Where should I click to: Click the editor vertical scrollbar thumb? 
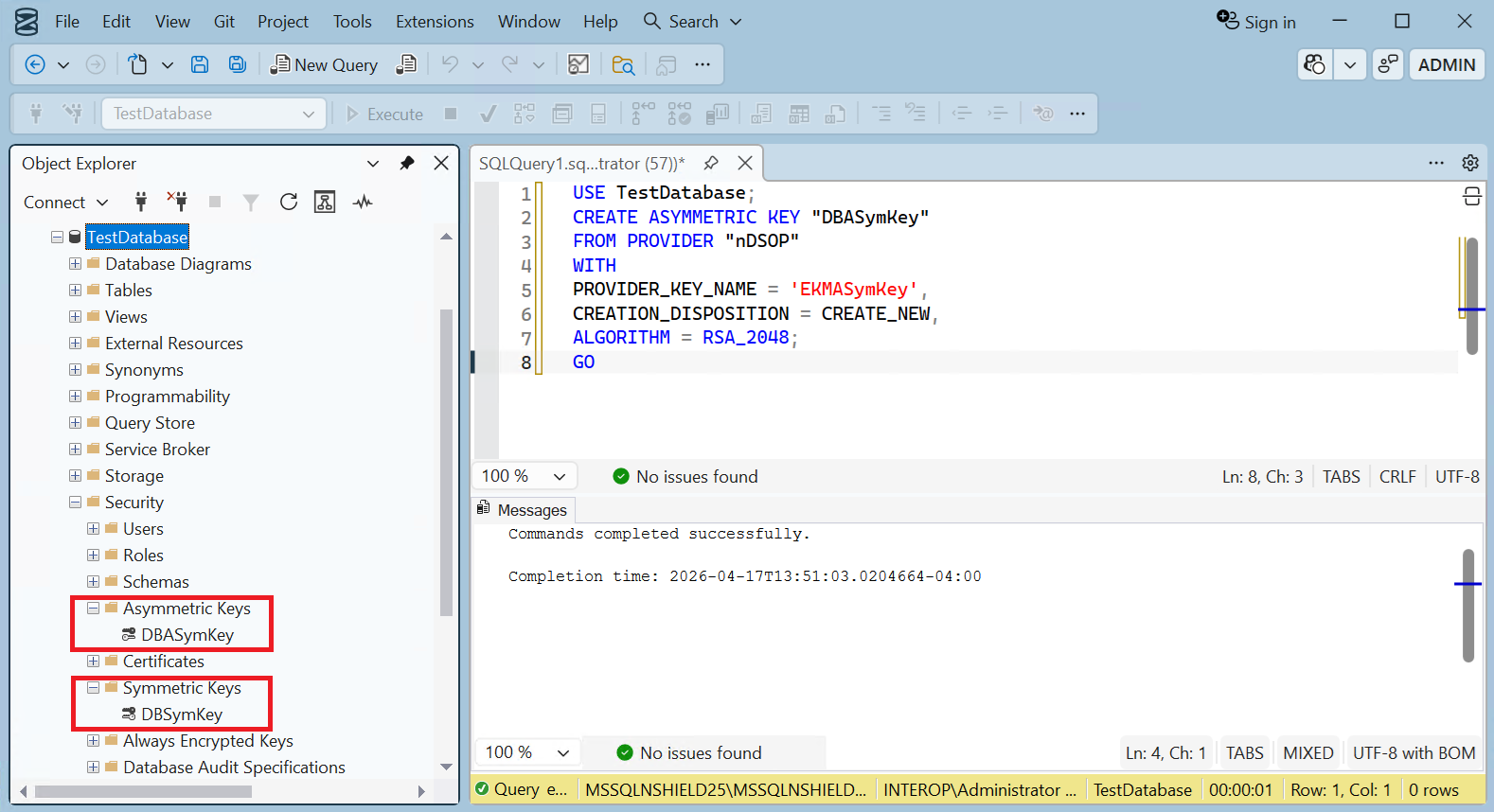[x=1471, y=296]
